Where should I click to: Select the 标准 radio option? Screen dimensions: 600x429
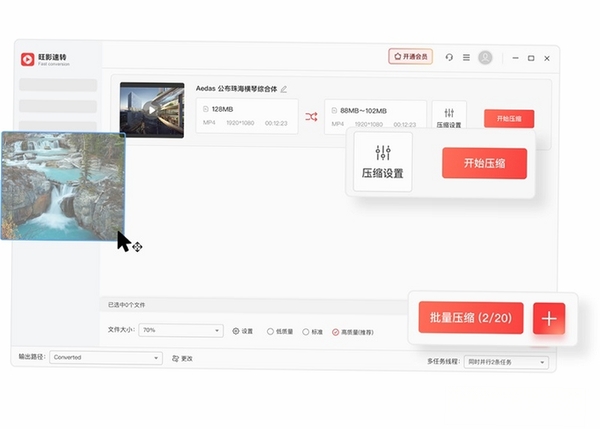pyautogui.click(x=313, y=332)
